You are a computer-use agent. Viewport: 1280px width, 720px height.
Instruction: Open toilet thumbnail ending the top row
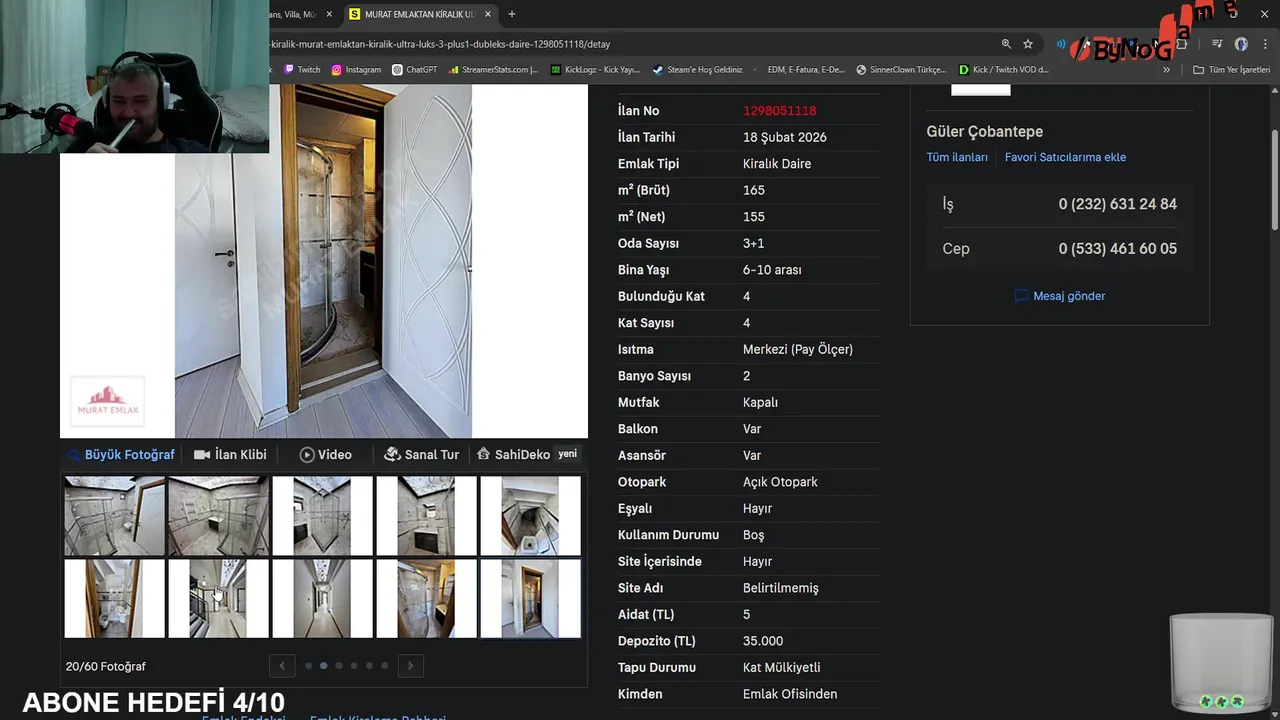pos(530,515)
